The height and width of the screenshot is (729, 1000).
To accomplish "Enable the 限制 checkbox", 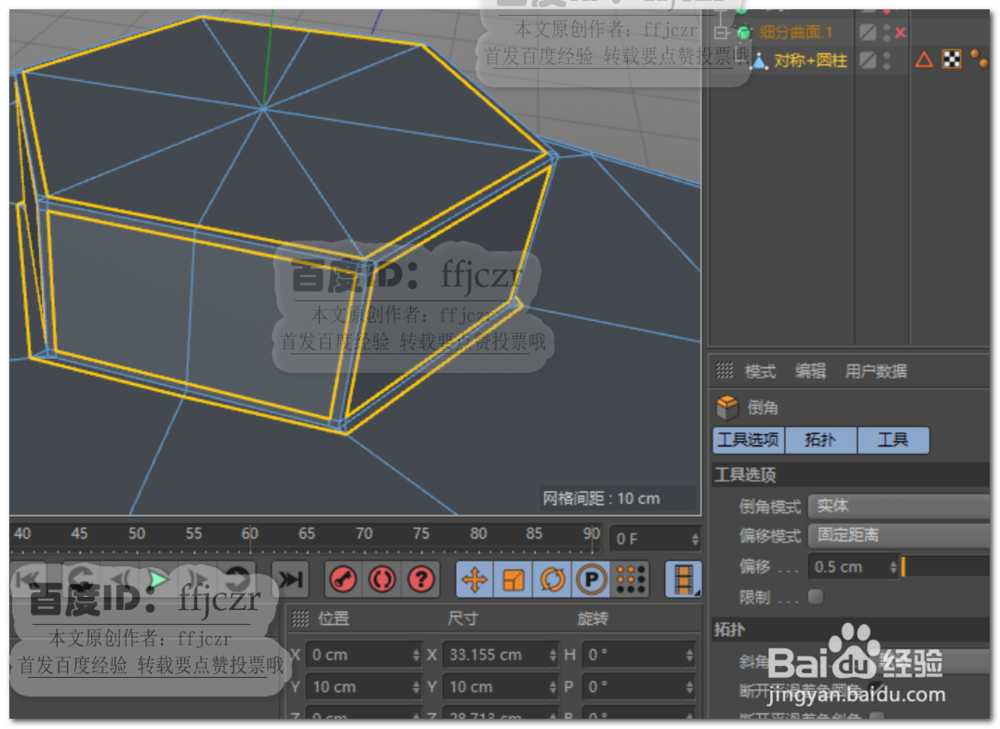I will pyautogui.click(x=815, y=596).
